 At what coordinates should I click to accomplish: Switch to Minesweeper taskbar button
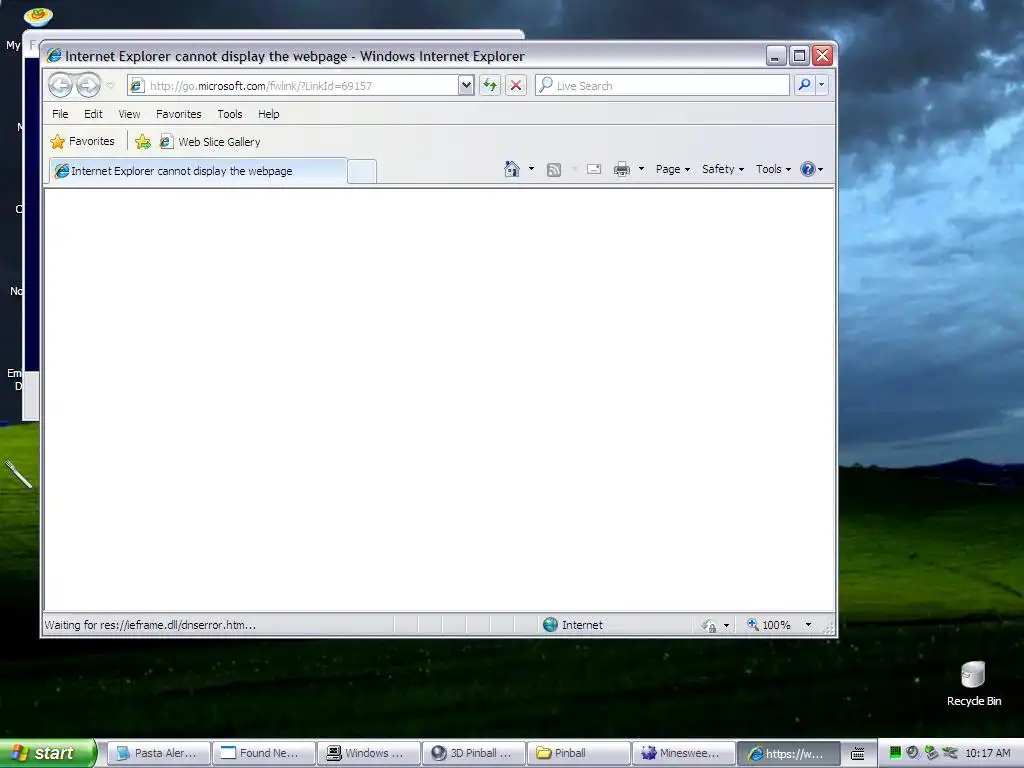click(684, 753)
